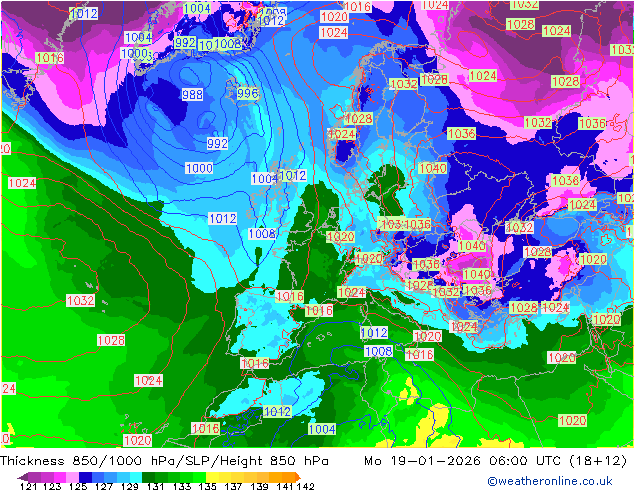Viewport: 634px width, 490px height.
Task: Click the orange right arrow tip of the color scale
Action: 298,477
